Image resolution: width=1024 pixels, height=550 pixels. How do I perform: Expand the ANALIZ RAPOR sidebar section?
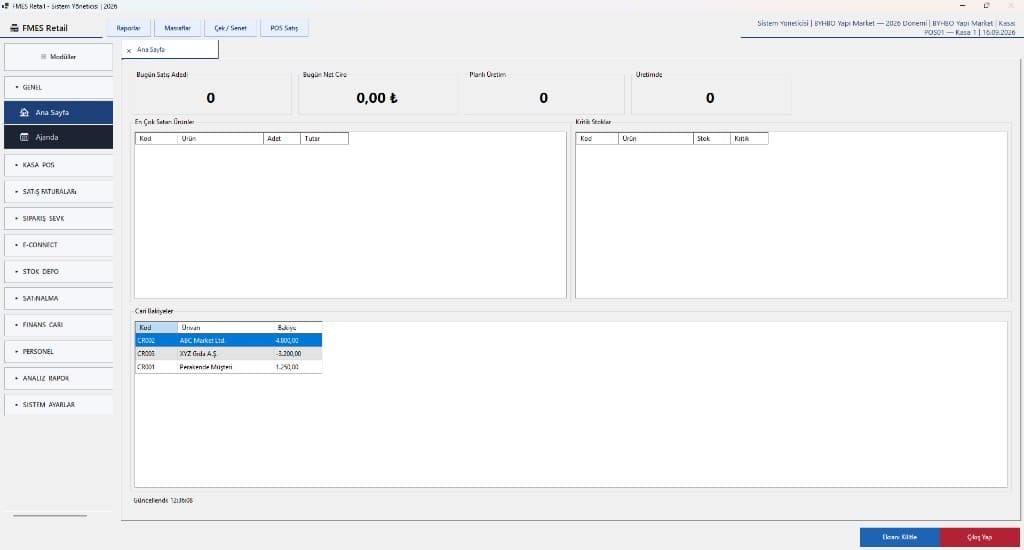point(58,378)
